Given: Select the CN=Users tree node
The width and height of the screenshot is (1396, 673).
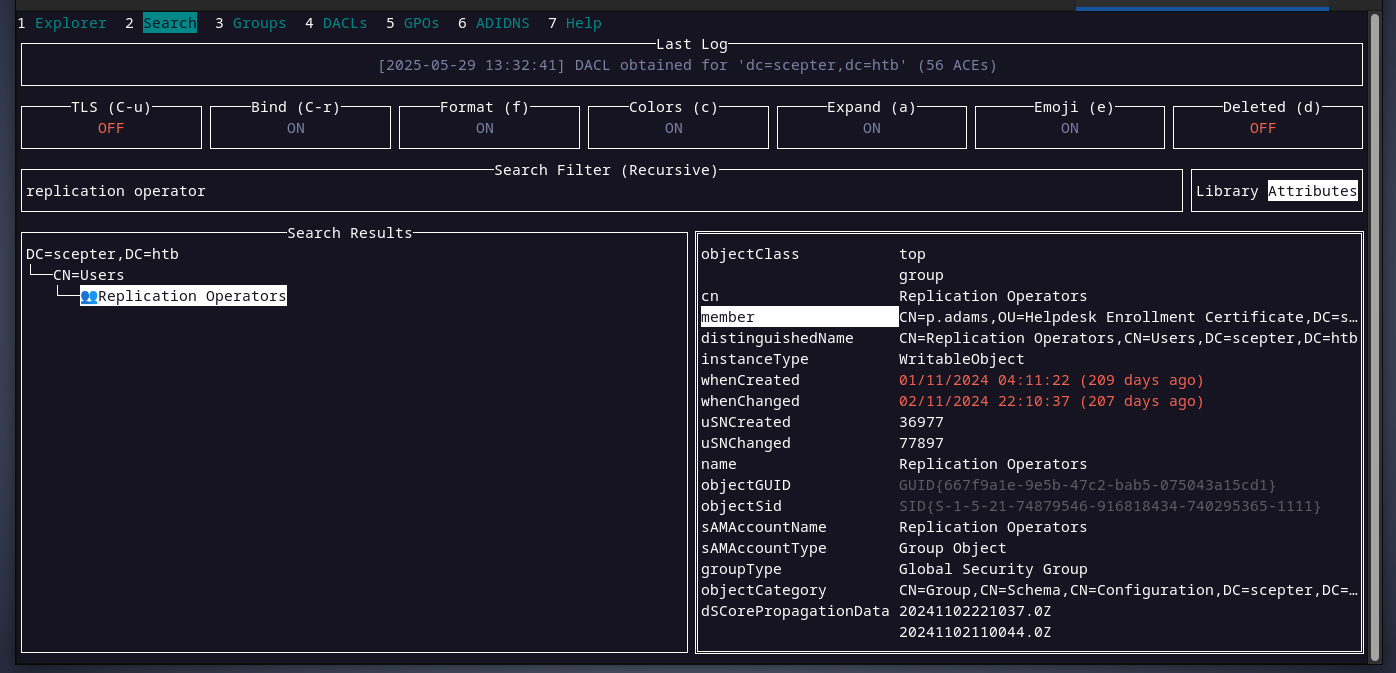Looking at the screenshot, I should click(88, 275).
